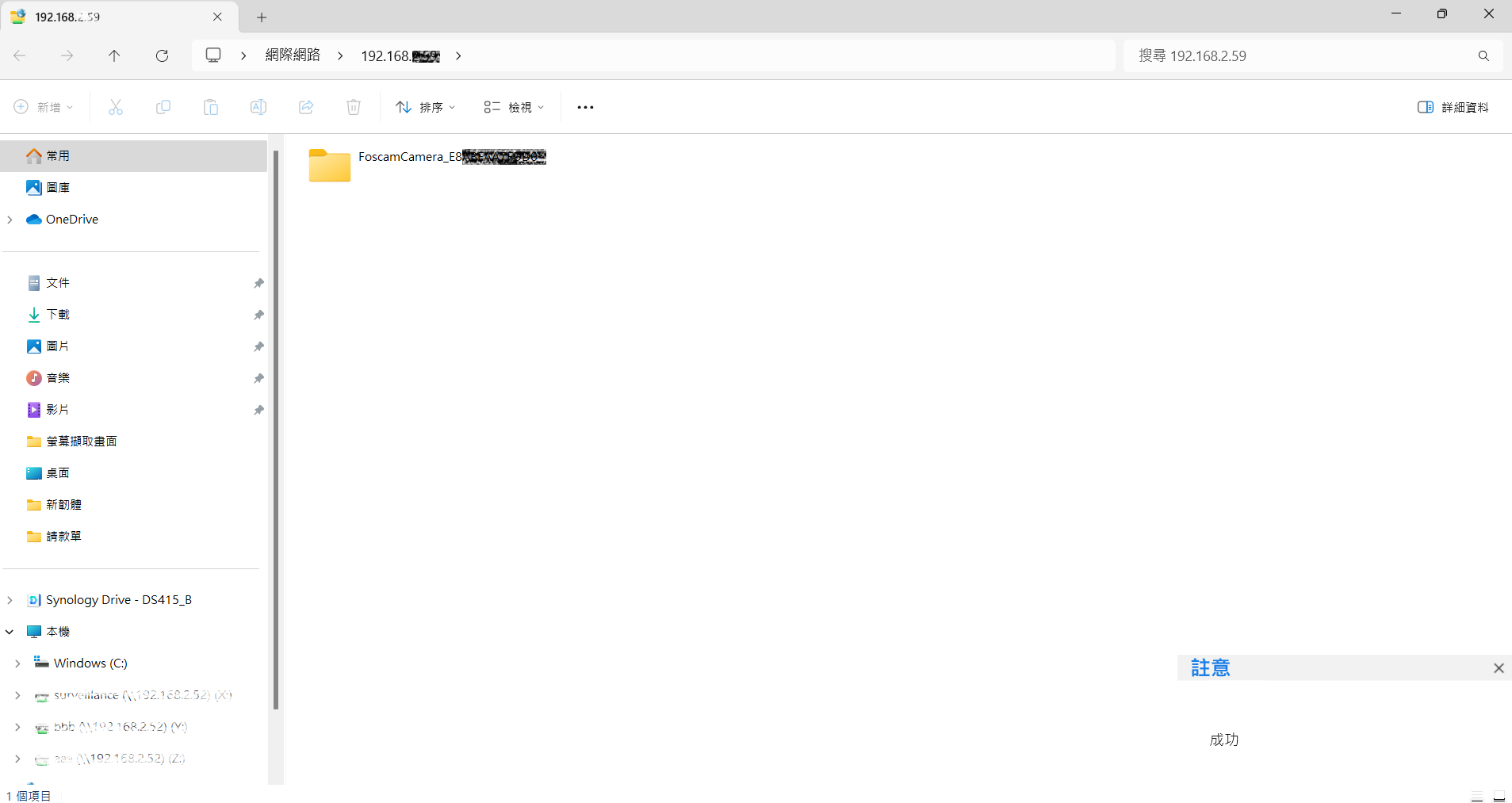Screen dimensions: 1512x803
Task: Expand the OneDrive tree node
Action: [x=10, y=220]
